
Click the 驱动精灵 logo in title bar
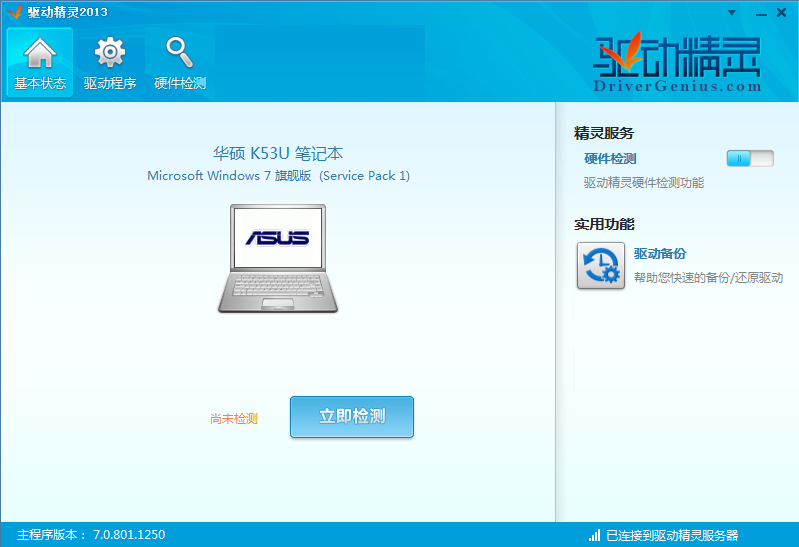coord(14,12)
